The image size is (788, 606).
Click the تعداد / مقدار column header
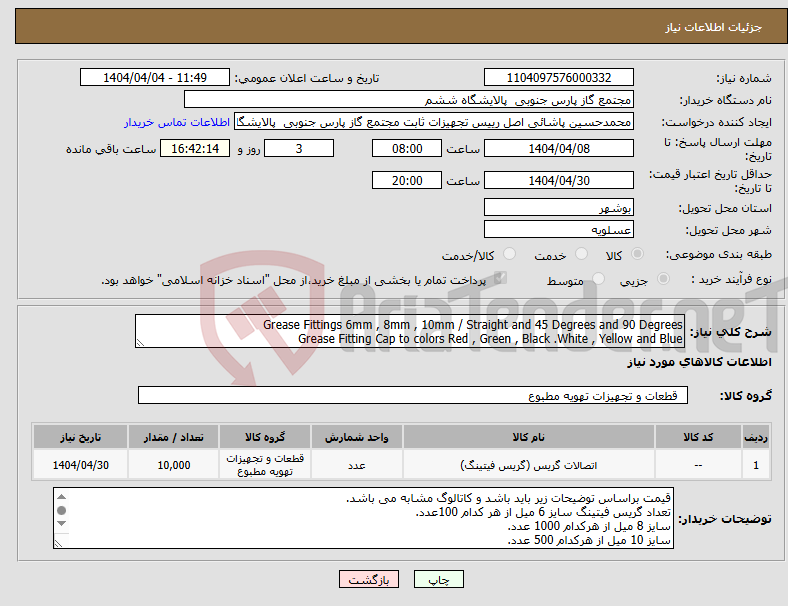tap(173, 437)
